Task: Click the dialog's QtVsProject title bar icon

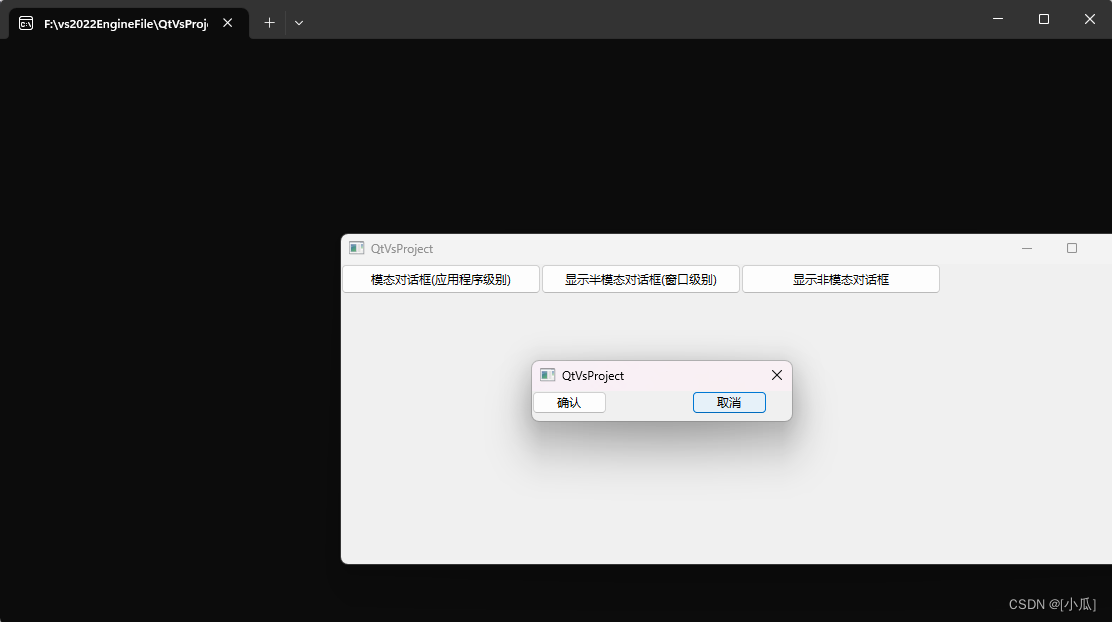Action: click(x=547, y=375)
